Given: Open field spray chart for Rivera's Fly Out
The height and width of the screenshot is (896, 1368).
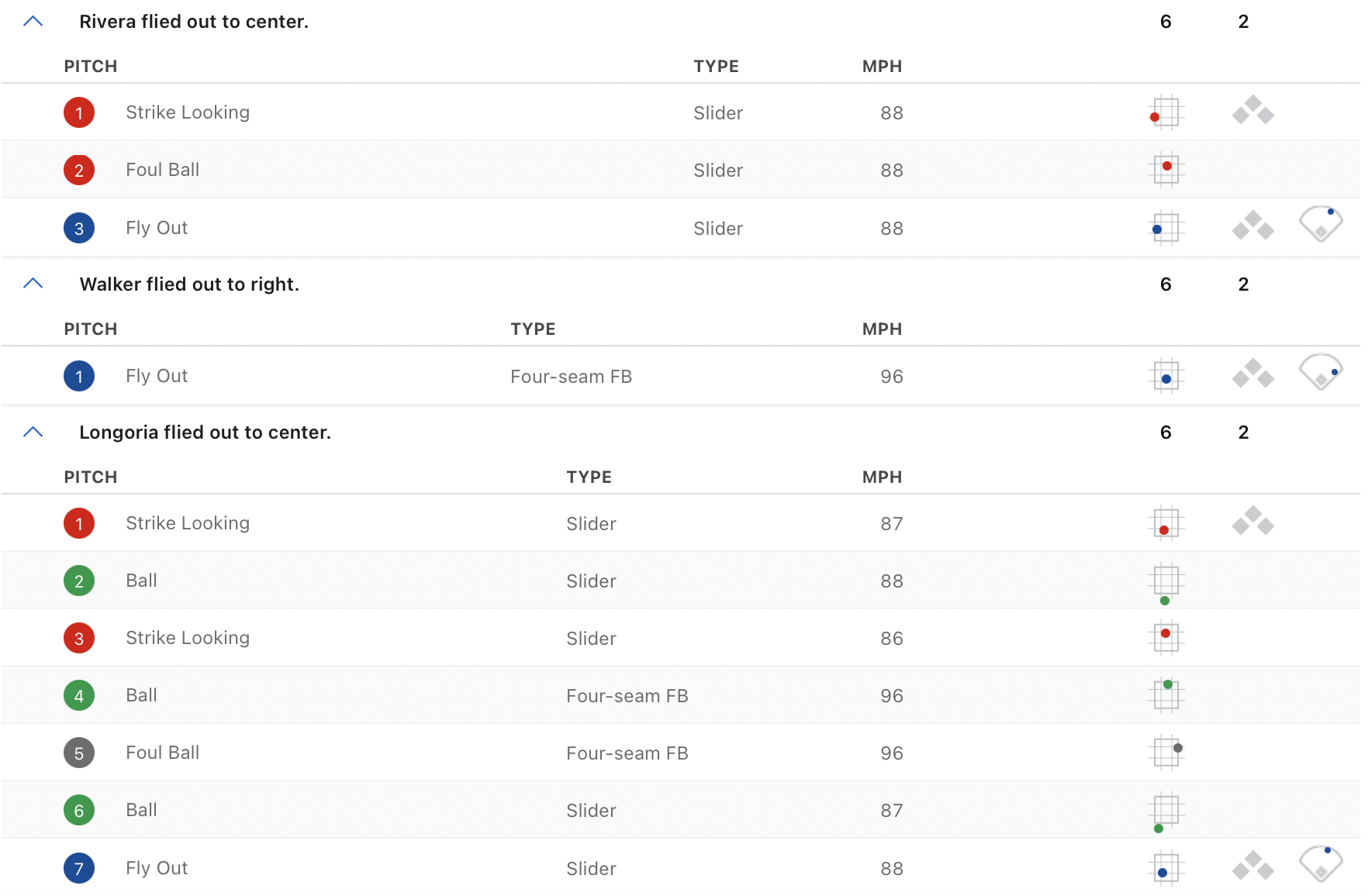Looking at the screenshot, I should pos(1321,224).
